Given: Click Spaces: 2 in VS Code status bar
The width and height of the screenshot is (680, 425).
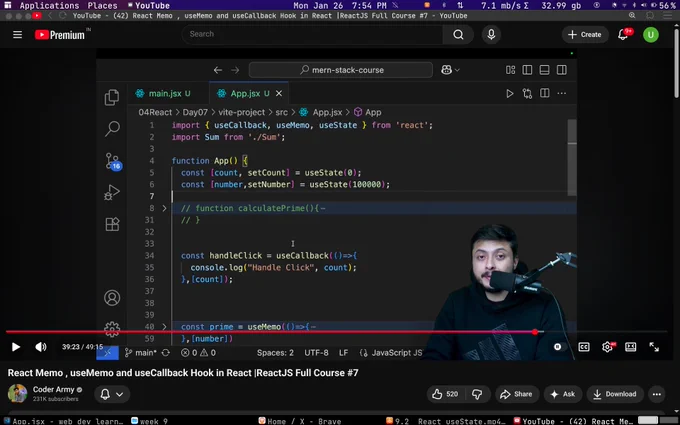Looking at the screenshot, I should click(275, 353).
